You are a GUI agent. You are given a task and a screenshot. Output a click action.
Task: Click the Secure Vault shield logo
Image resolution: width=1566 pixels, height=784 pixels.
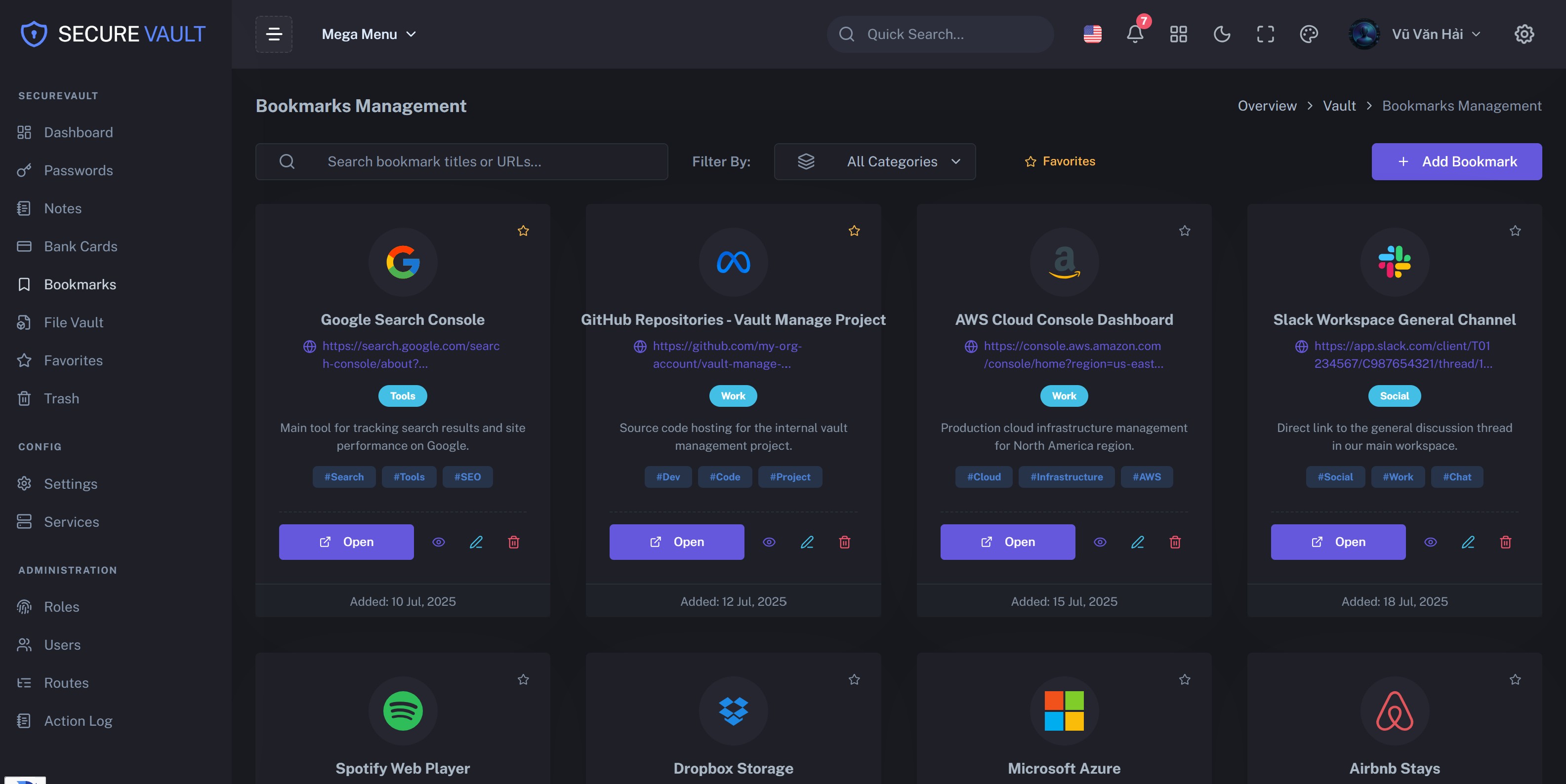coord(34,34)
